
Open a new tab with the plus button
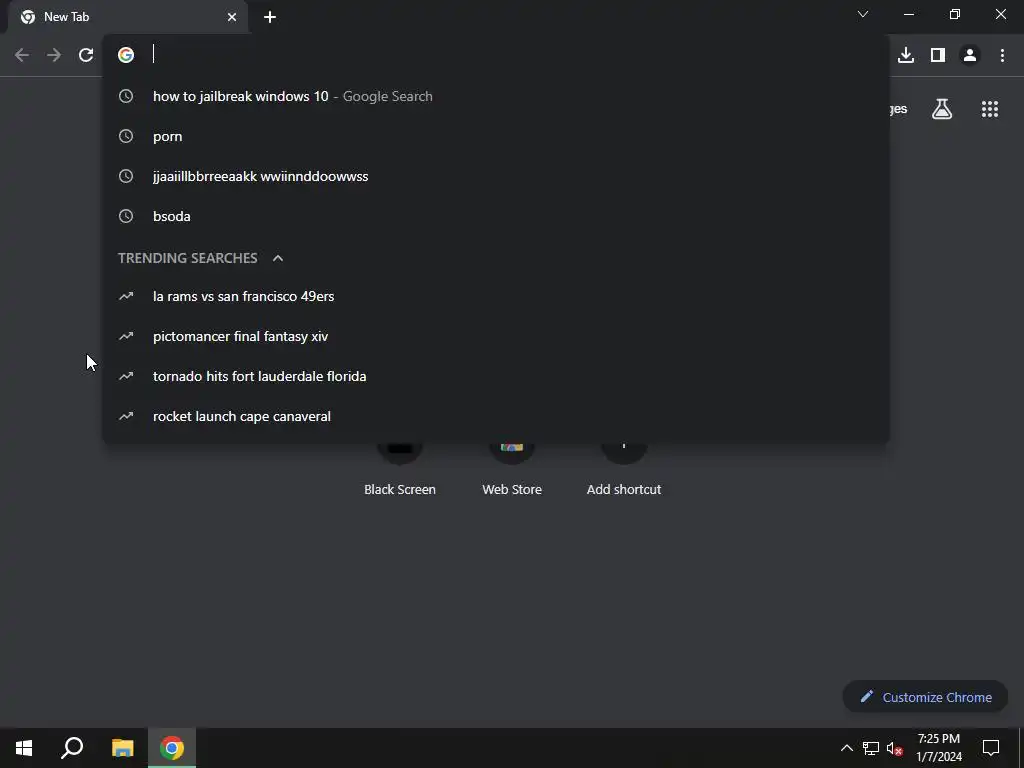pos(270,17)
